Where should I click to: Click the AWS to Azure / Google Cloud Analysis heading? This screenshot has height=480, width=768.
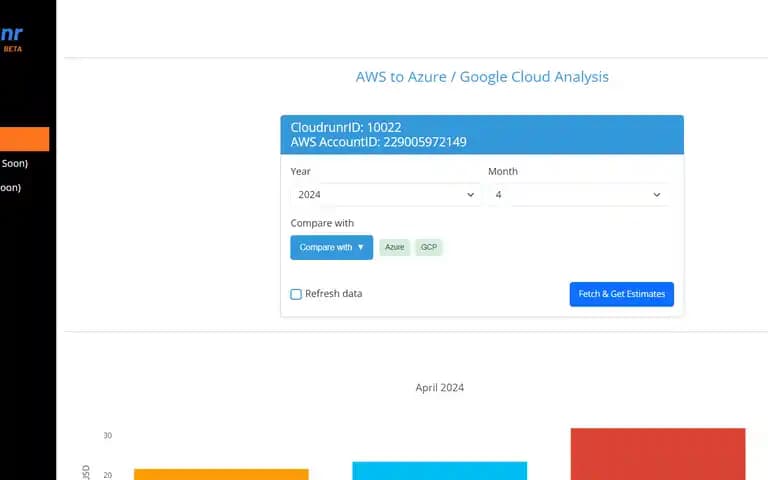tap(482, 77)
